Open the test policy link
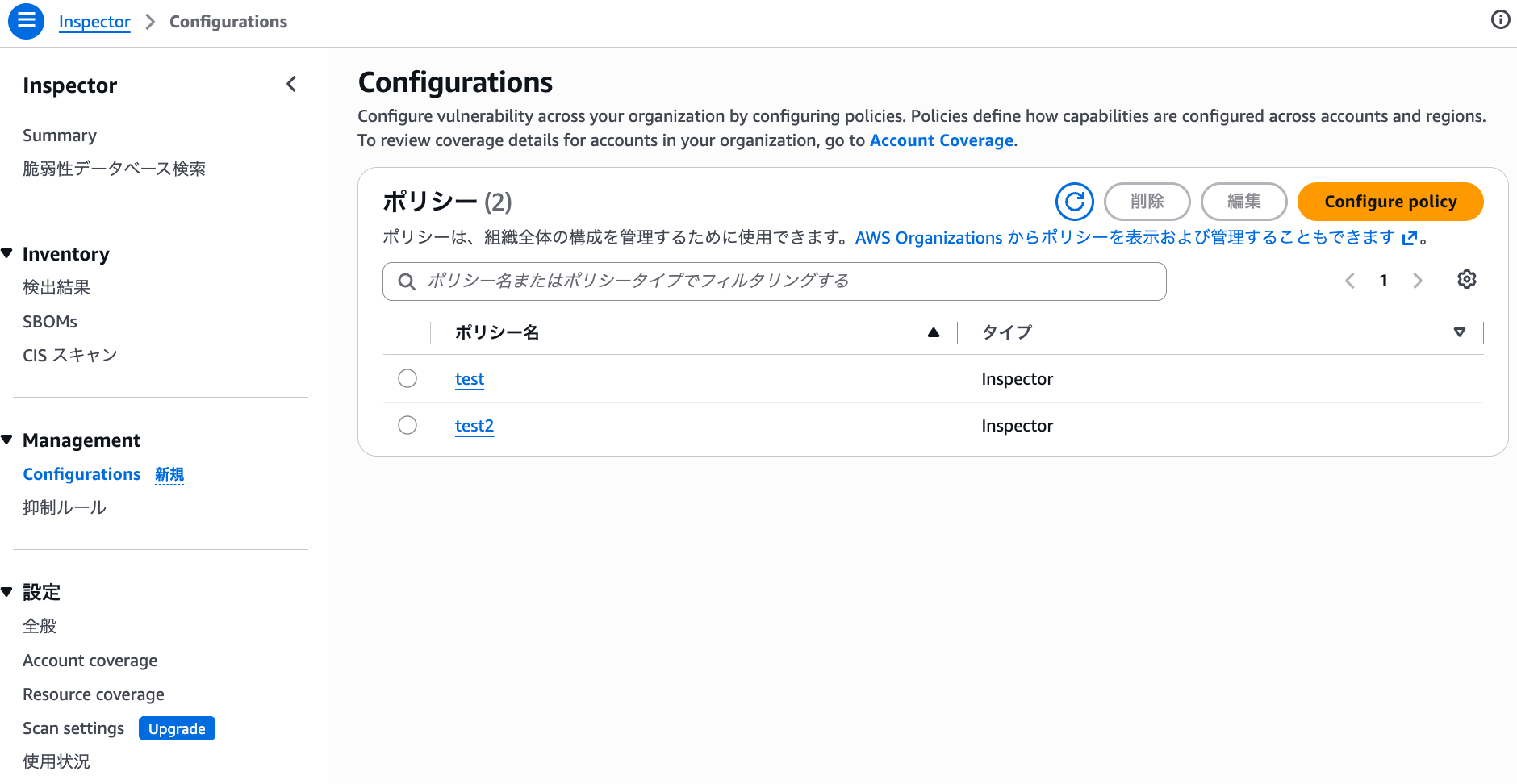 470,379
